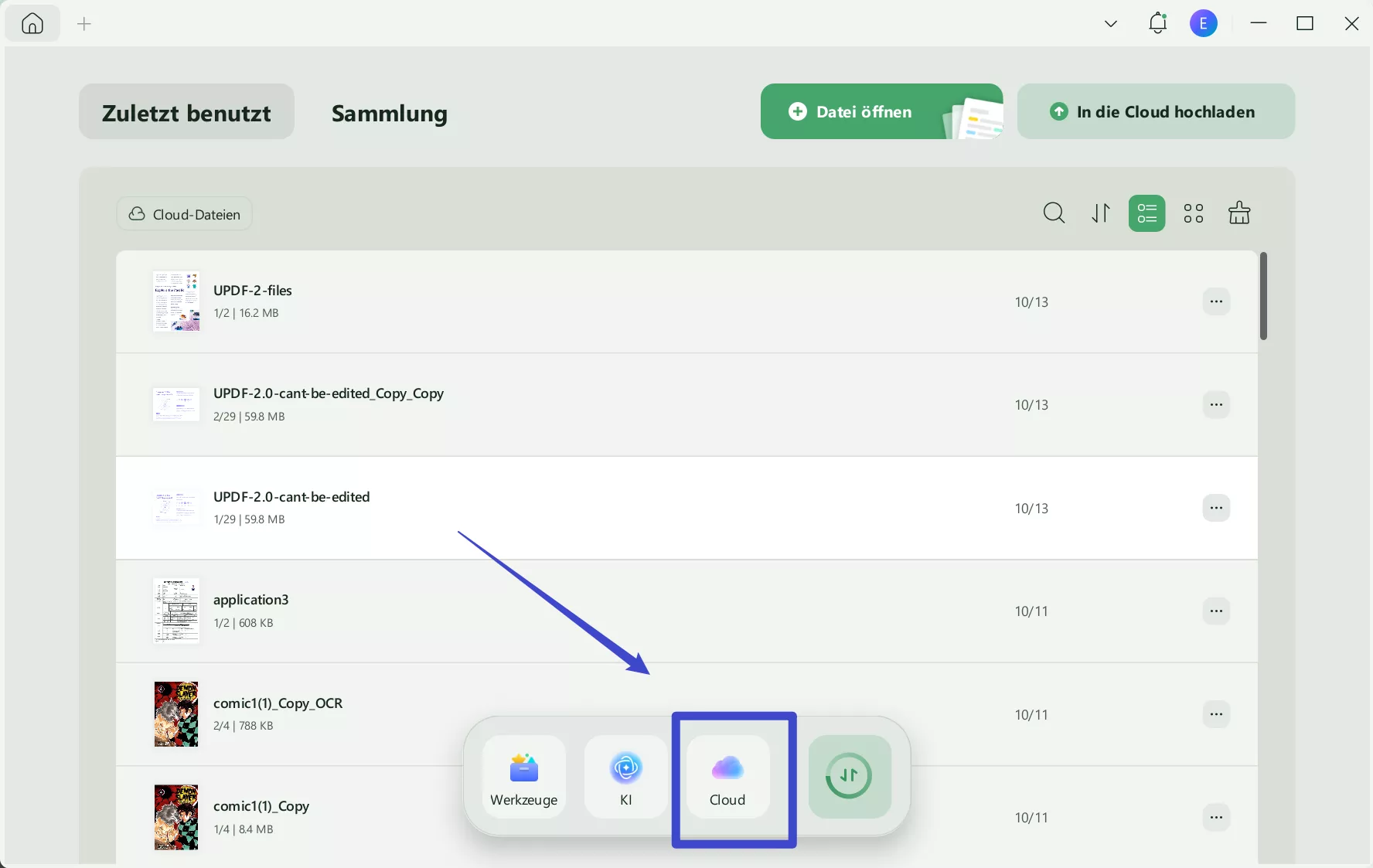Viewport: 1373px width, 868px height.
Task: Open options menu for UPDF-2-files
Action: [1216, 301]
